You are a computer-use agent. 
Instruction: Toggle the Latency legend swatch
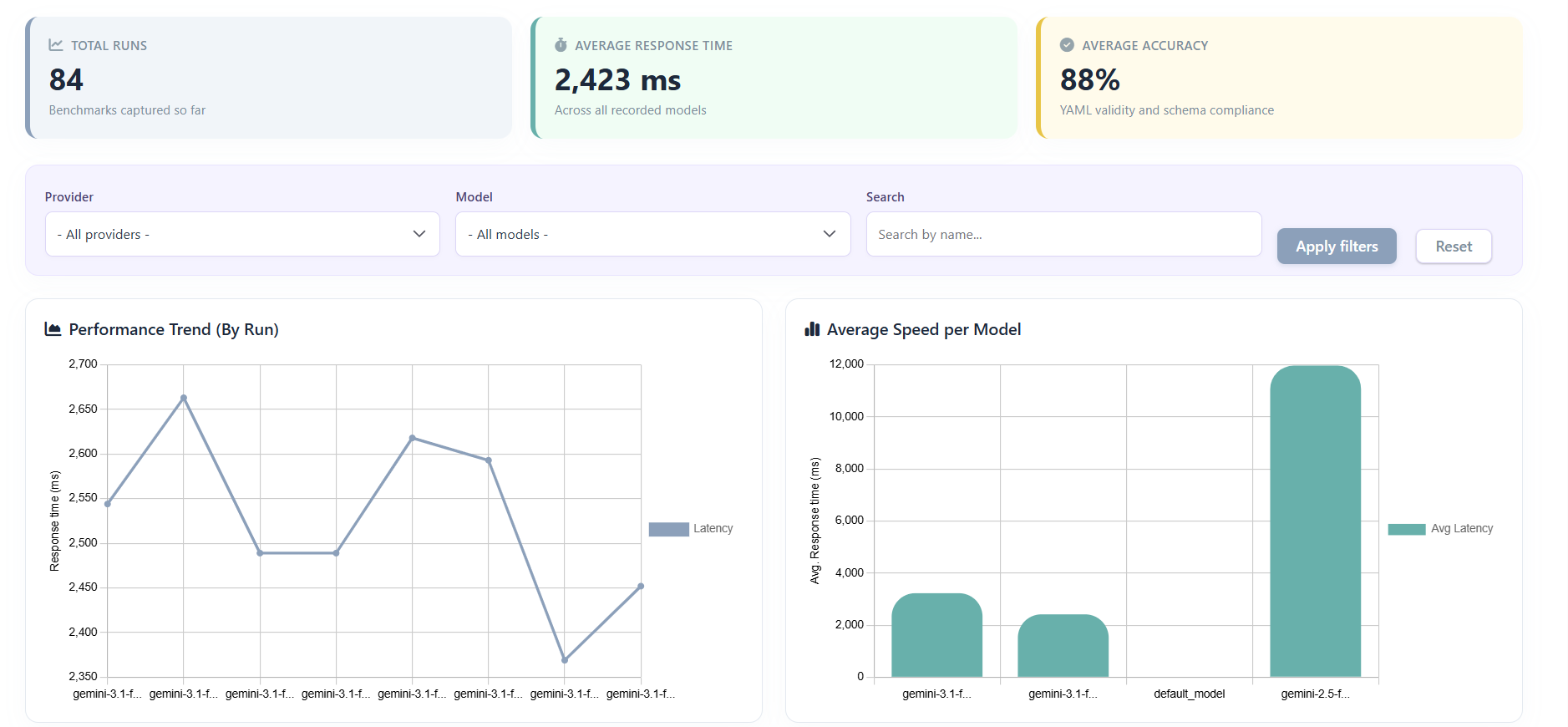[668, 529]
